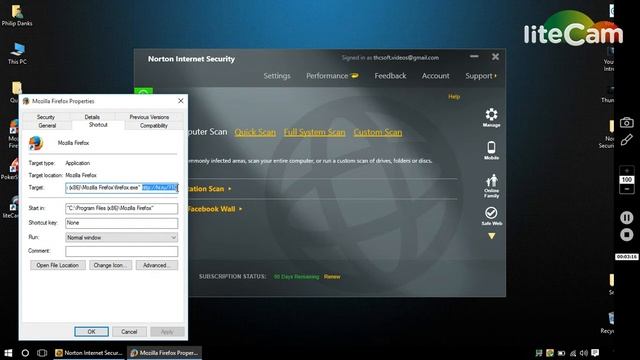Cancel the Firefox Properties dialog
640x360 pixels.
coord(129,331)
